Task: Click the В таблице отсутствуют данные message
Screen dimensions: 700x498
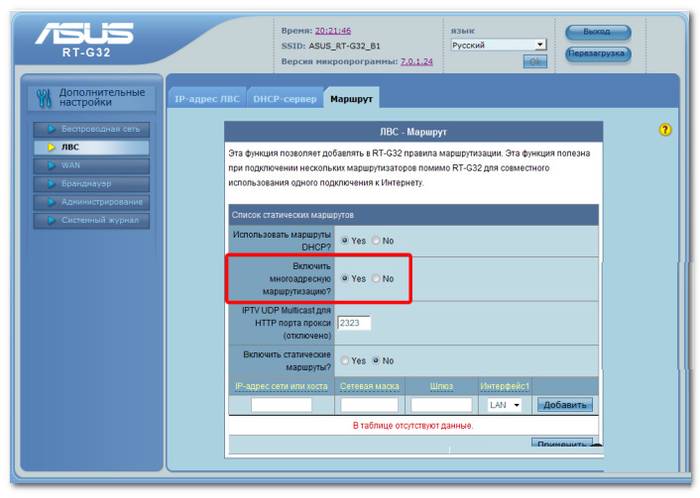Action: (x=413, y=426)
